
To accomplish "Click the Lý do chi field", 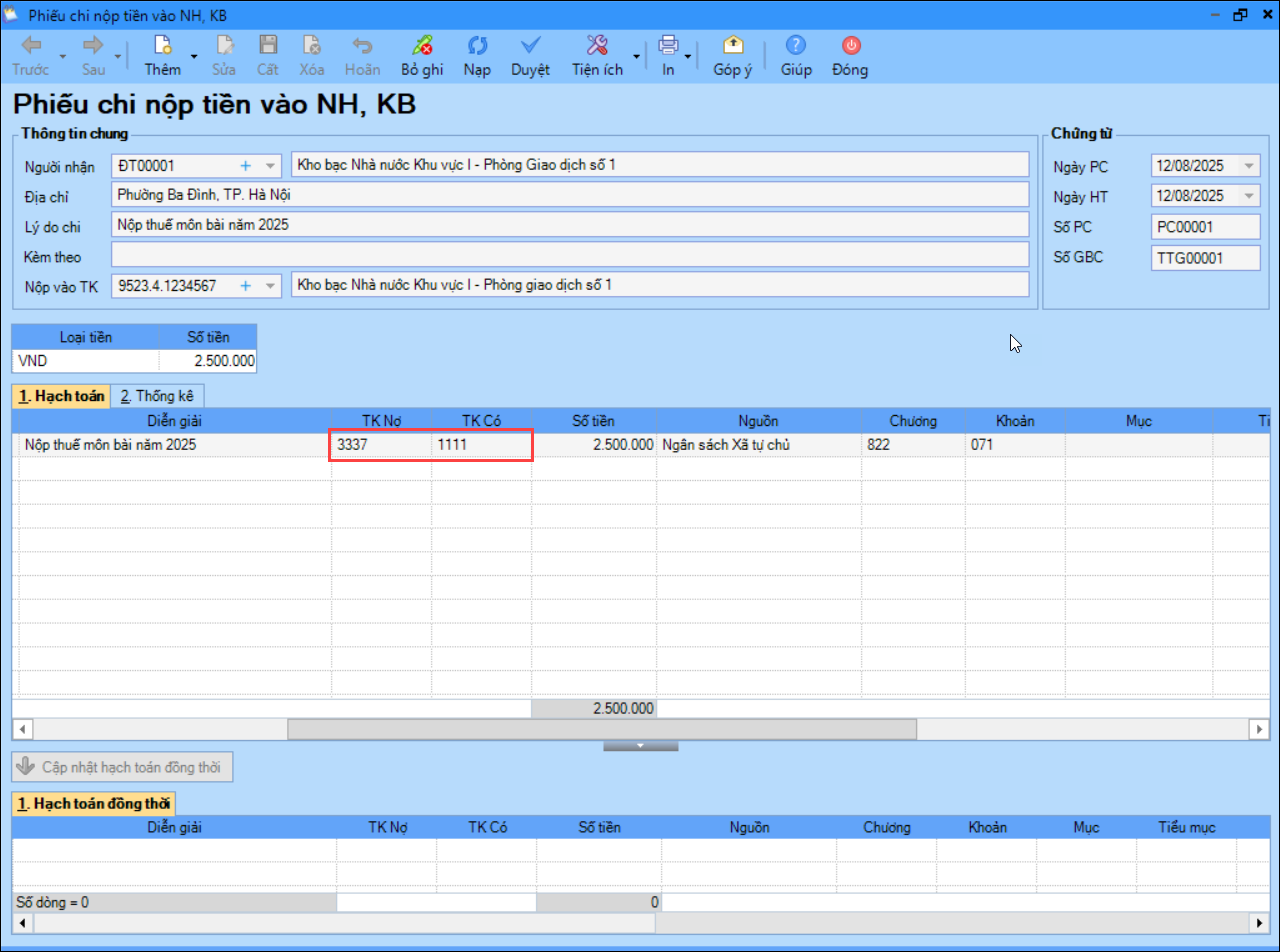I will (570, 225).
